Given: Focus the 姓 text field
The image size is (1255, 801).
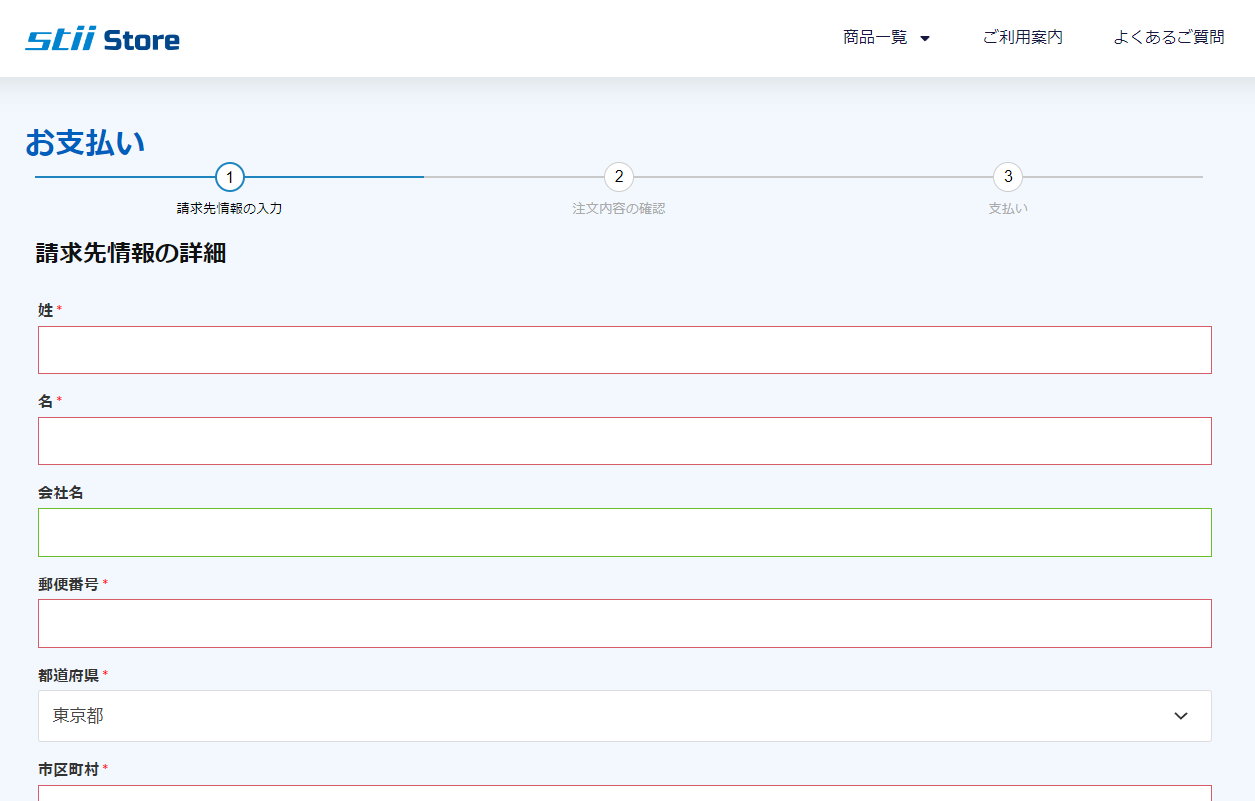Looking at the screenshot, I should pos(625,350).
